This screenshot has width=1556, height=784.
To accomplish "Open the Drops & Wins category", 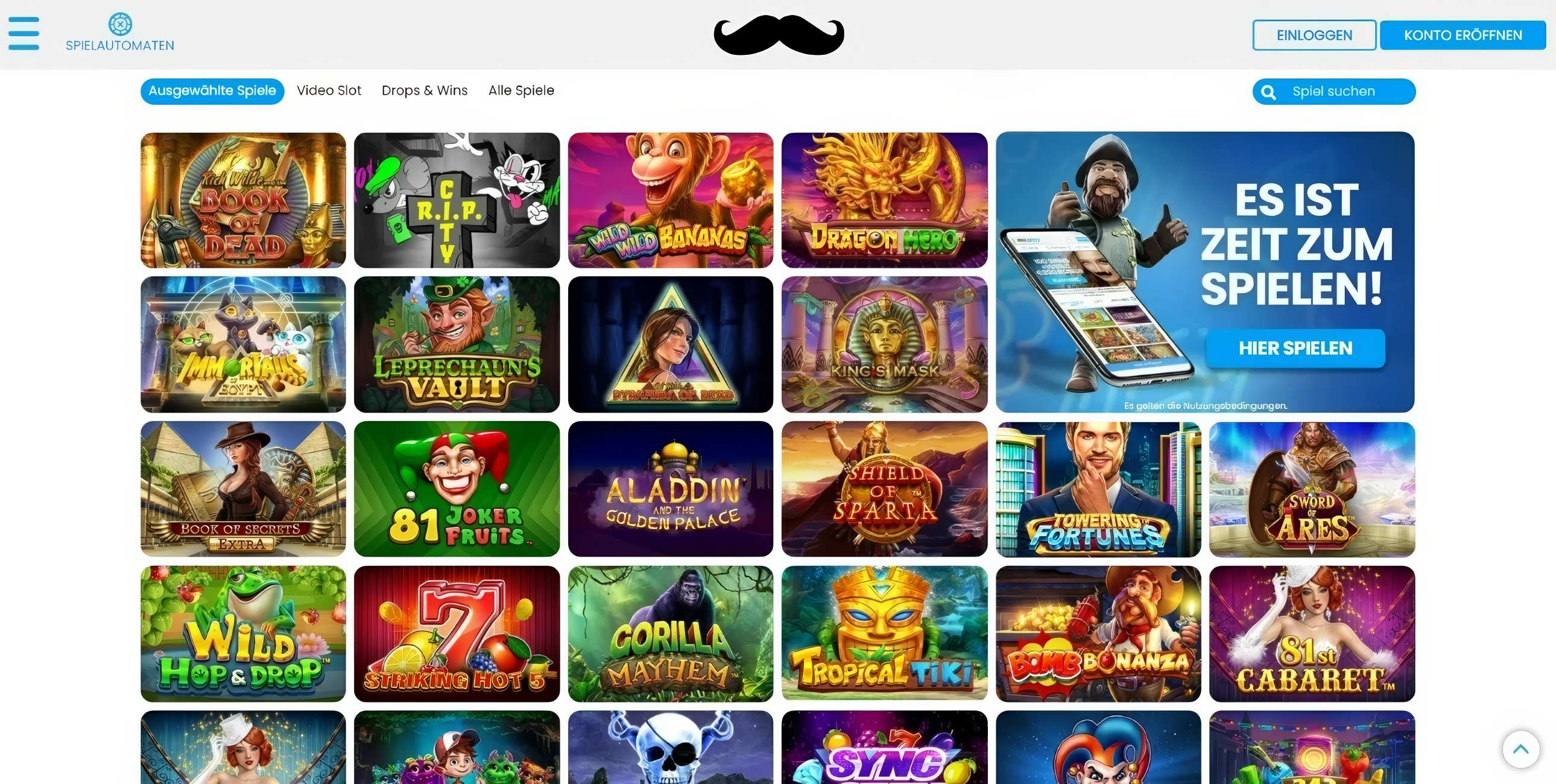I will (x=424, y=90).
